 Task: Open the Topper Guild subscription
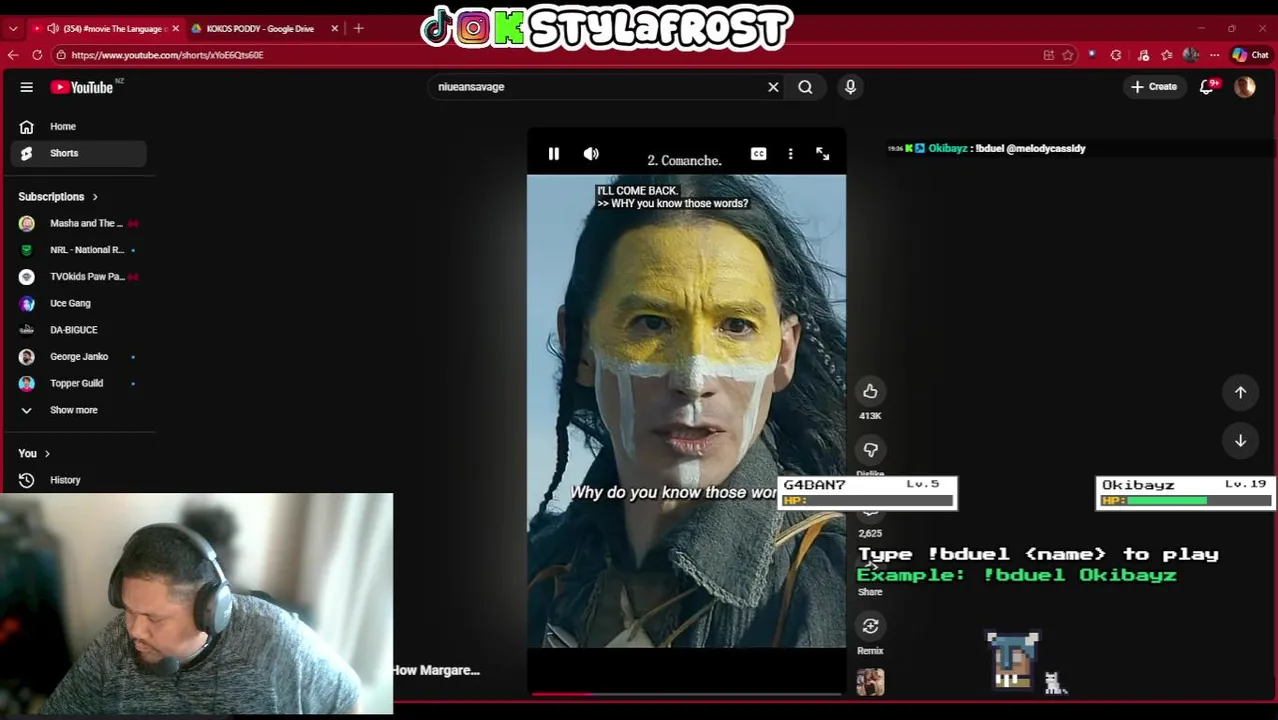(80, 383)
